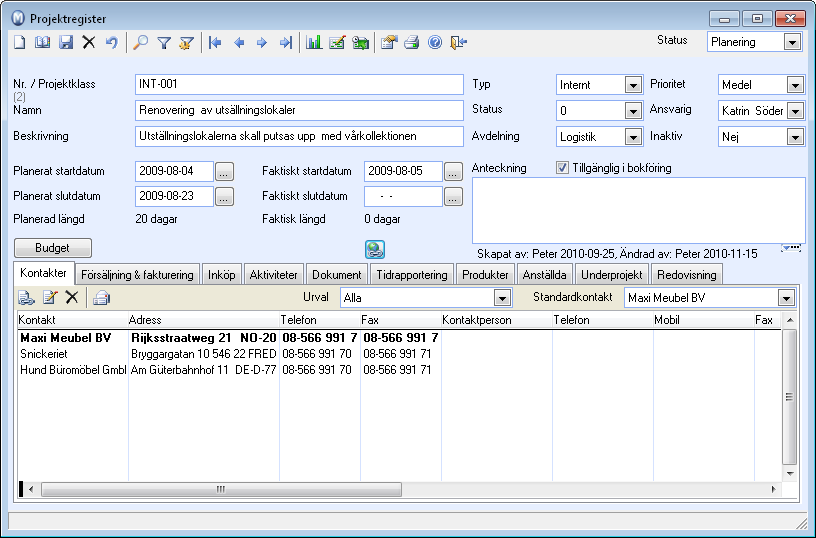Open the chart-with-pencil edit icon
The image size is (816, 538).
pos(337,42)
